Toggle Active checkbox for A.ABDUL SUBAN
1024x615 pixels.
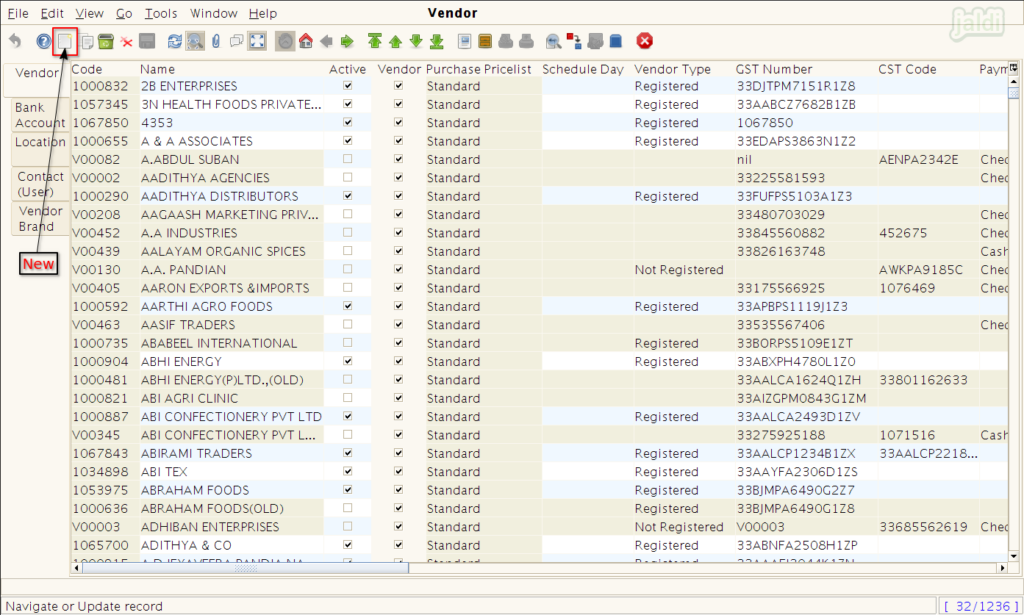(x=347, y=159)
